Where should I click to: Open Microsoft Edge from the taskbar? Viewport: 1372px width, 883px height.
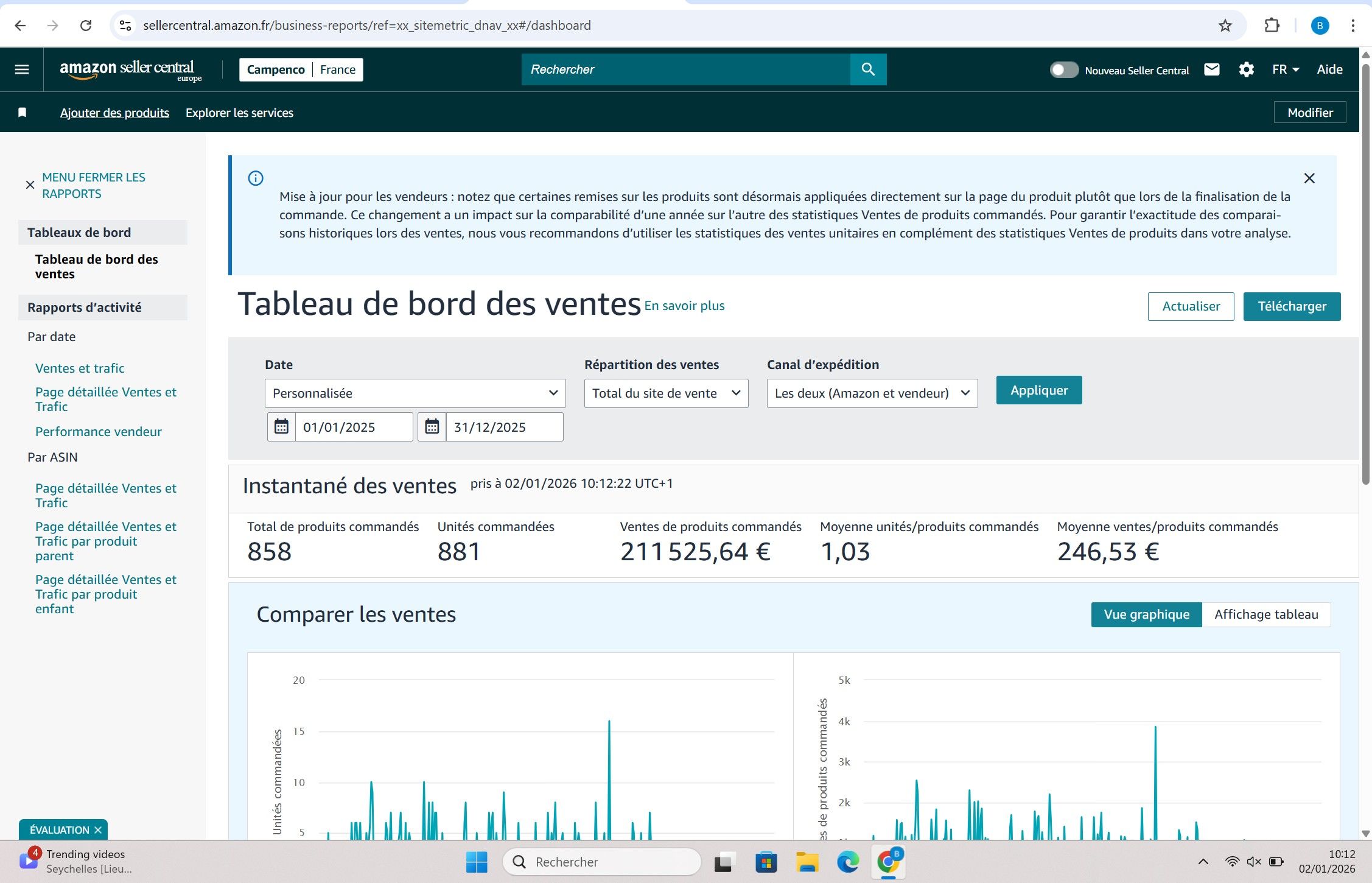[x=847, y=862]
